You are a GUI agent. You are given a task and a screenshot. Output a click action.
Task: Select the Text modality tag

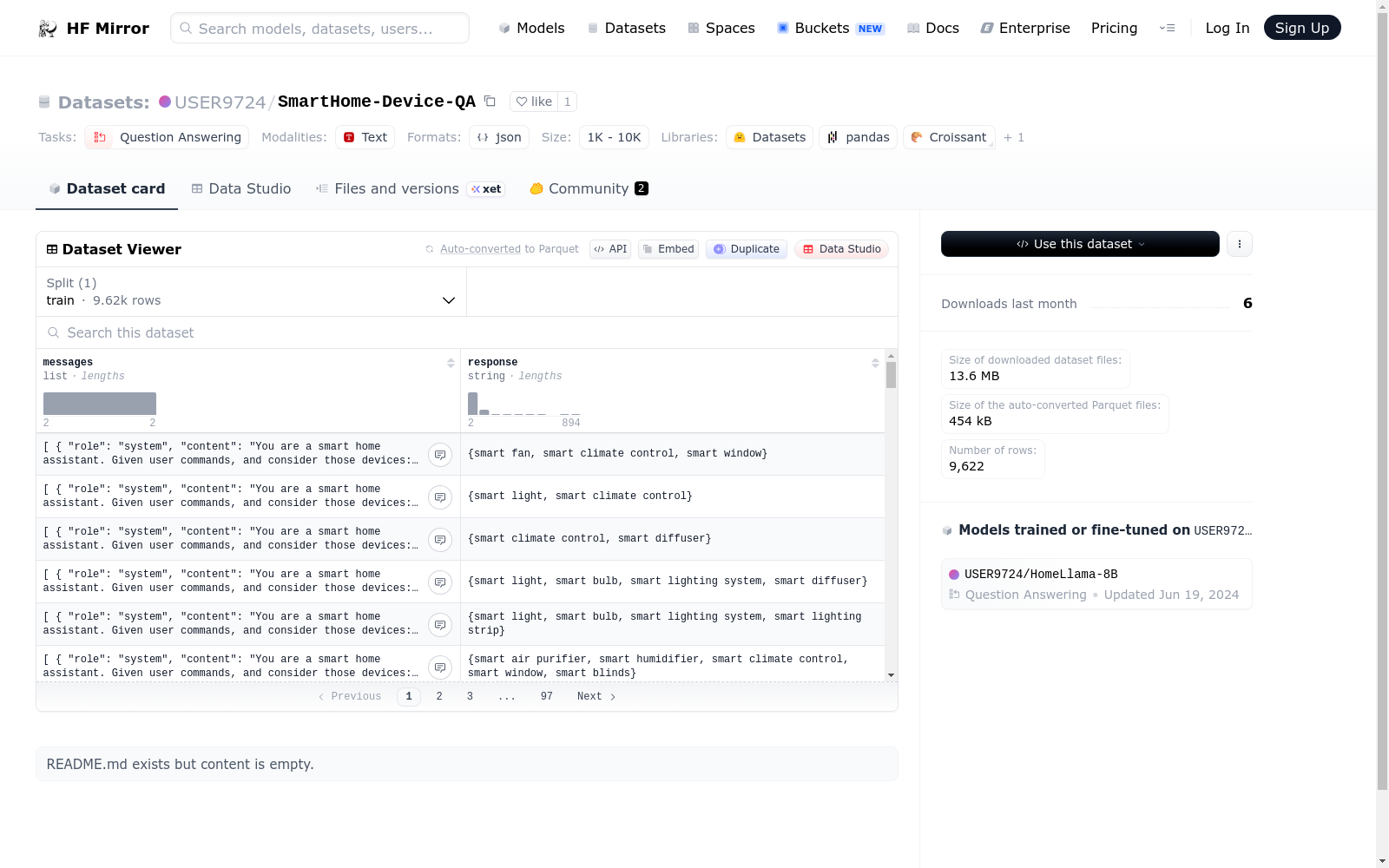(x=365, y=137)
